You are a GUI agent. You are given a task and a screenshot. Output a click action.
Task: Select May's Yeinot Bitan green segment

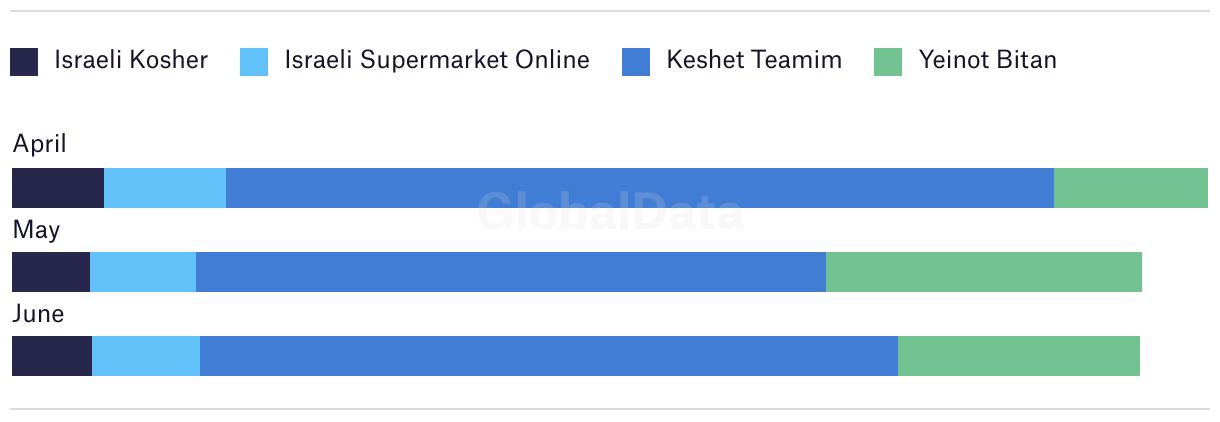pos(984,272)
